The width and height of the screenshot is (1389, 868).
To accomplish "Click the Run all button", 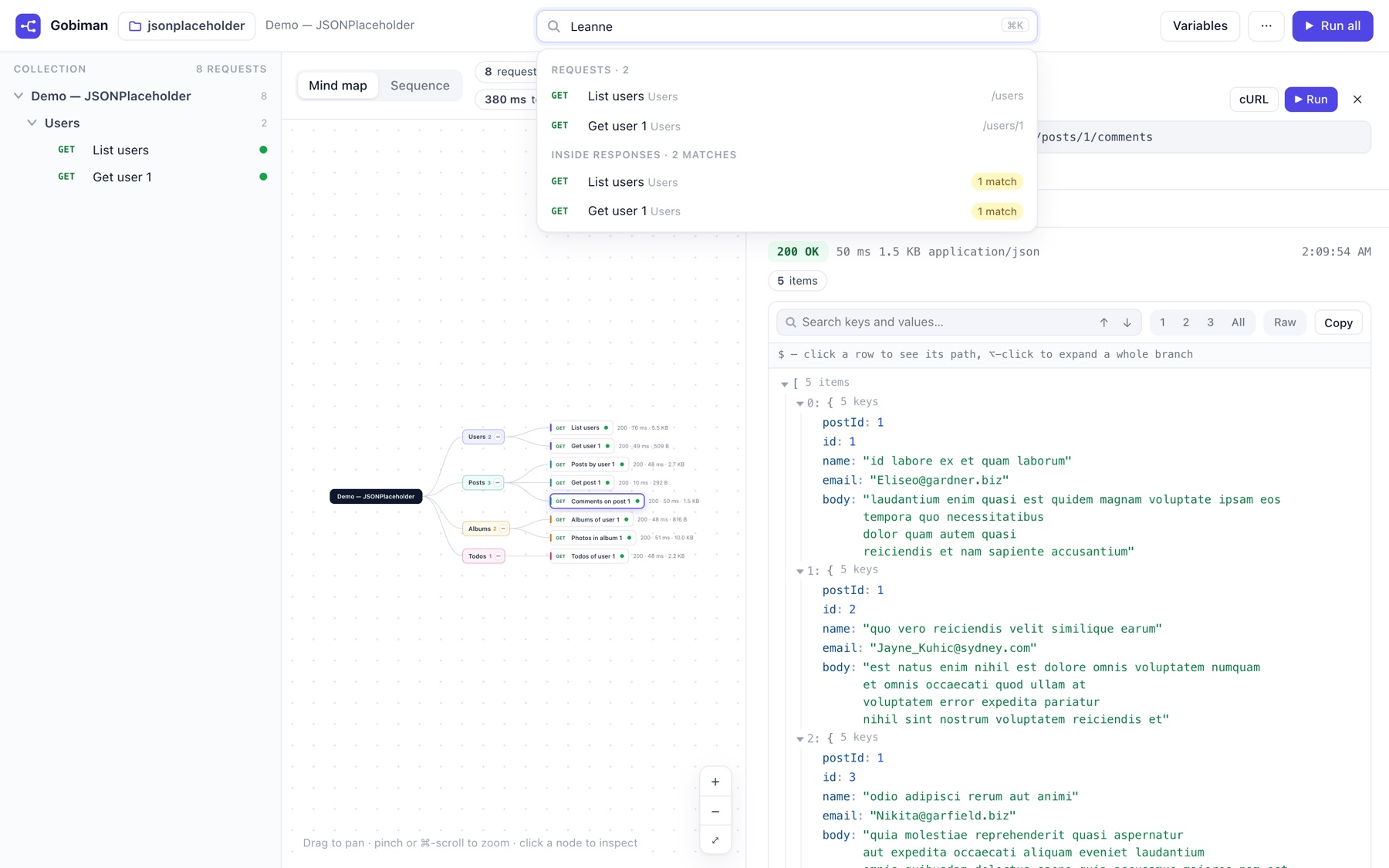I will click(1333, 25).
